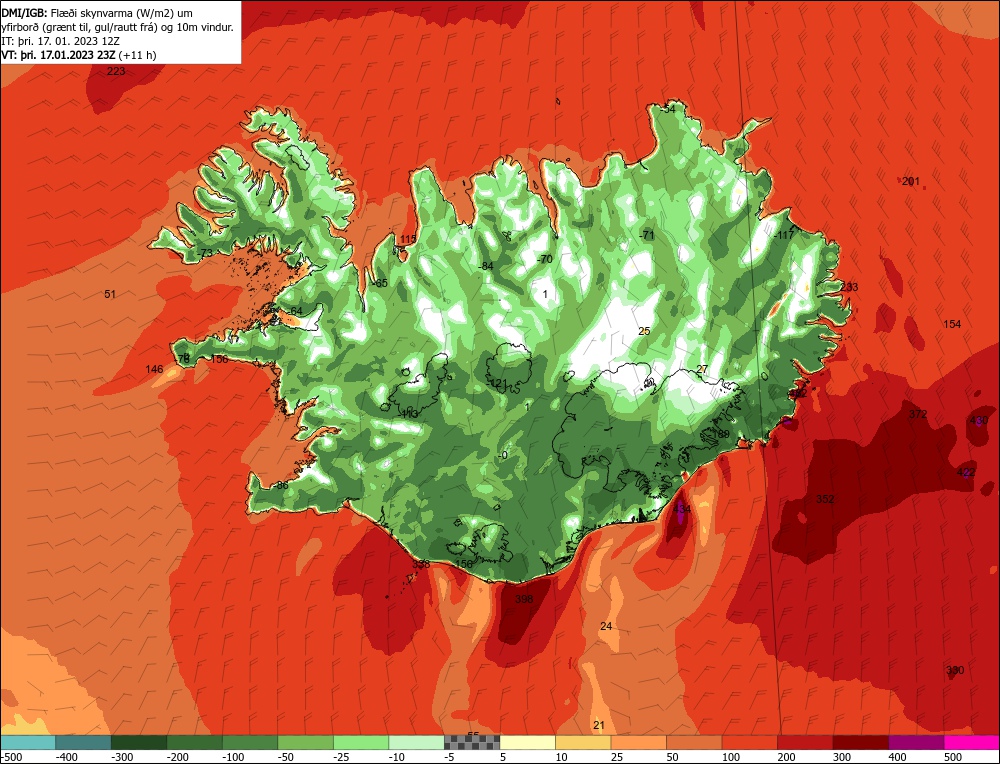The image size is (1000, 764).
Task: Click the value -86 on the southwest peninsula
Action: (x=281, y=485)
